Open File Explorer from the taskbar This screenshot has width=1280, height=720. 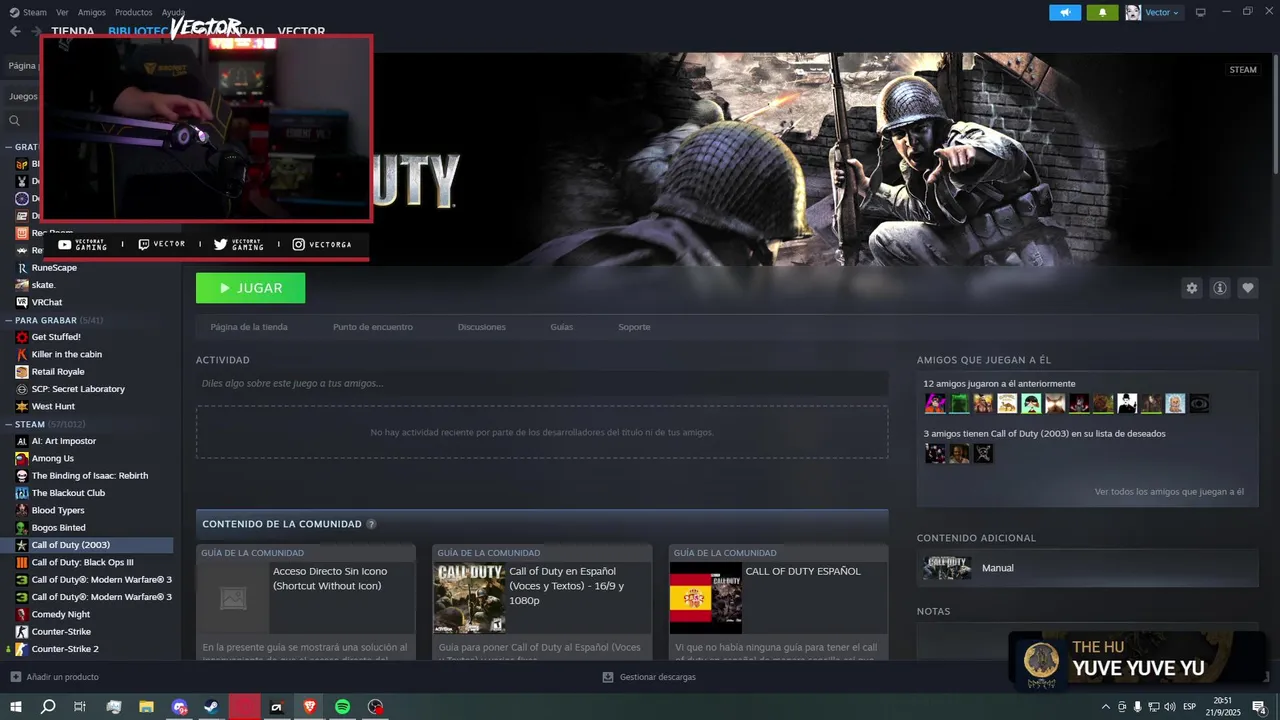click(146, 707)
